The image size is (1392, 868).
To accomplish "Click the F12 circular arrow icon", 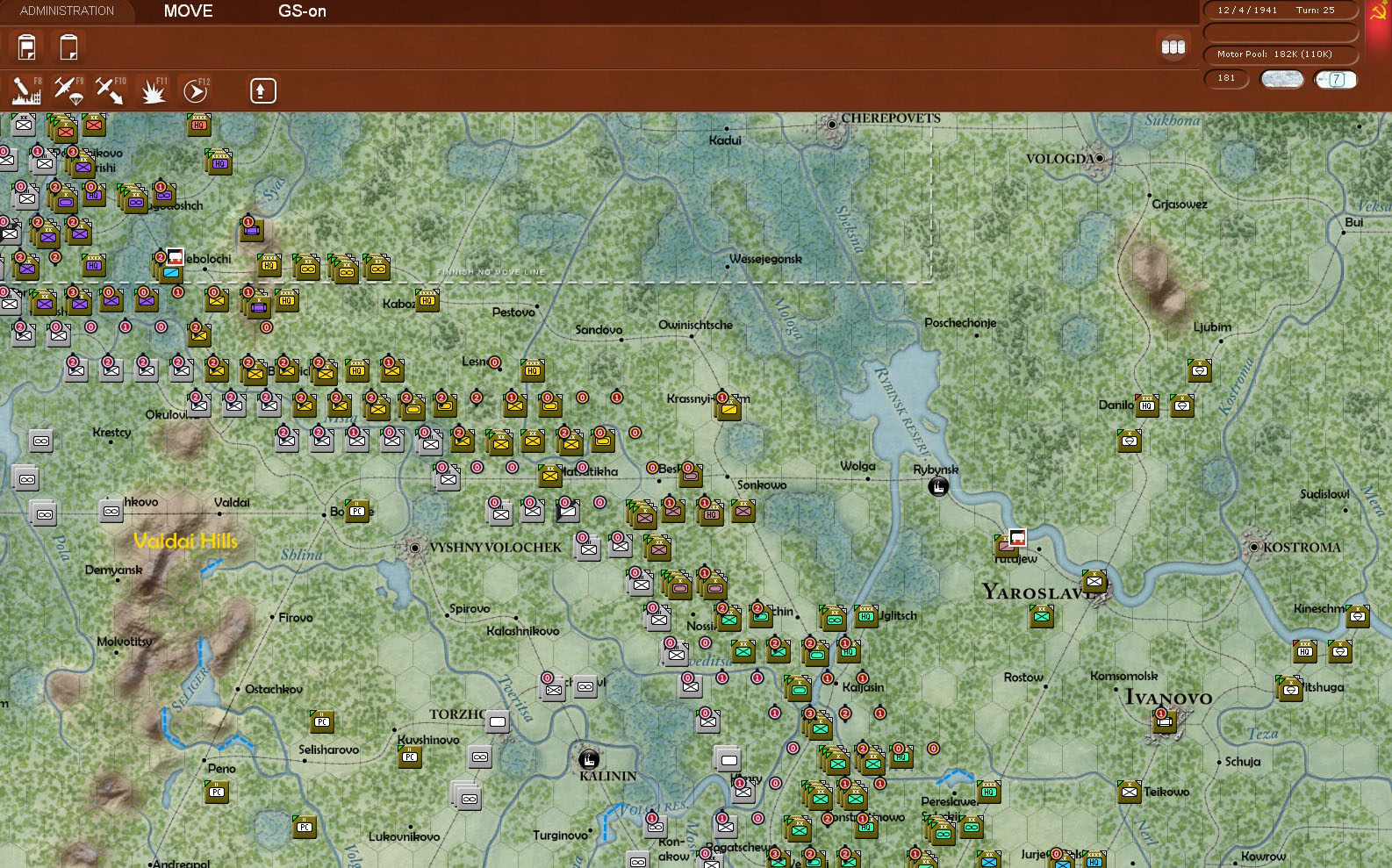I will point(196,90).
